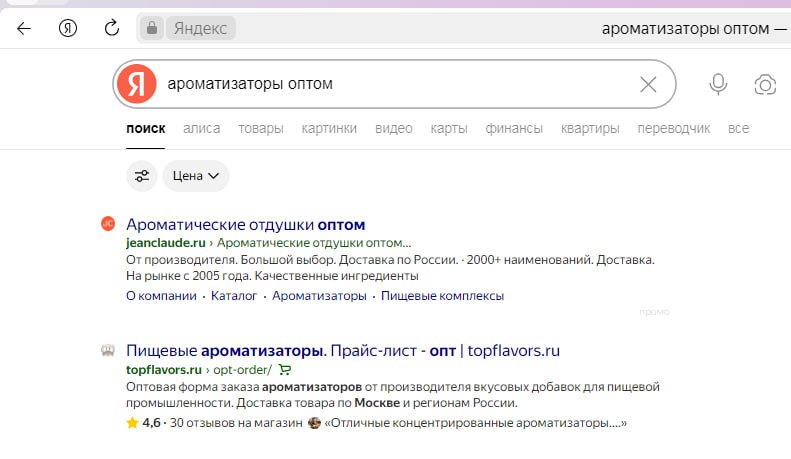The height and width of the screenshot is (459, 791).
Task: Switch to the товары tab
Action: 261,128
